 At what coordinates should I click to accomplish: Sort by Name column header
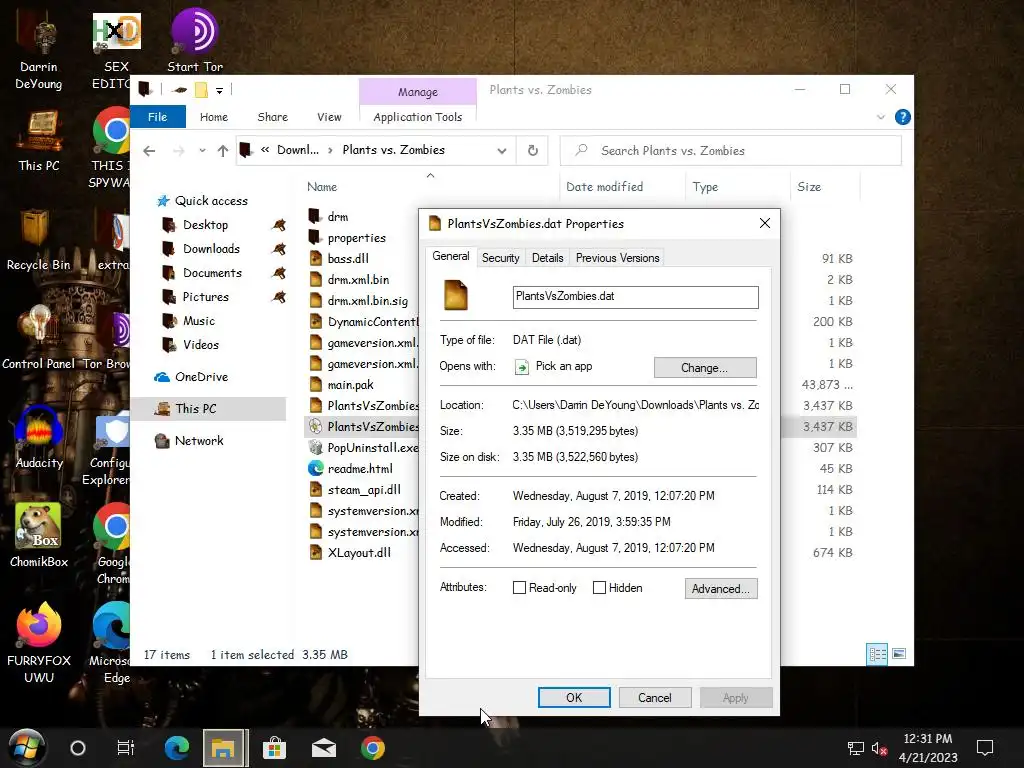tap(322, 187)
